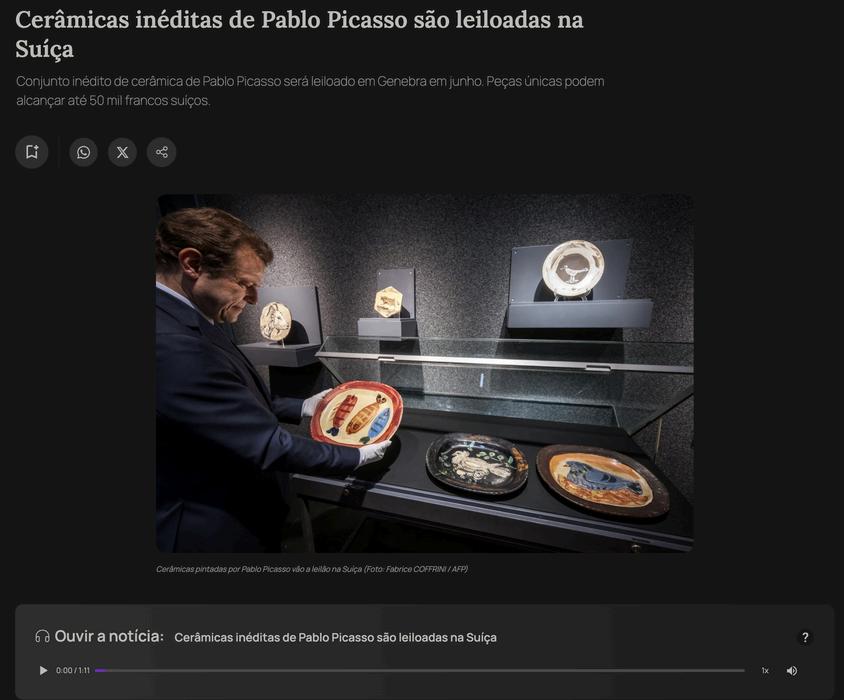Click the silver plate on the upper shelf
The image size is (844, 700).
tap(573, 269)
